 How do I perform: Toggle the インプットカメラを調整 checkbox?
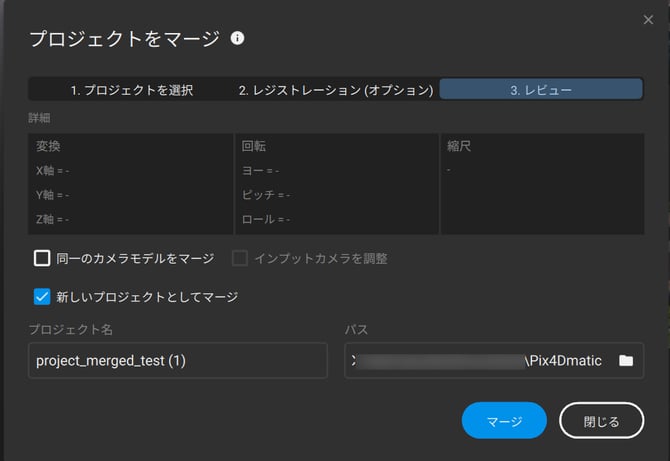tap(240, 259)
